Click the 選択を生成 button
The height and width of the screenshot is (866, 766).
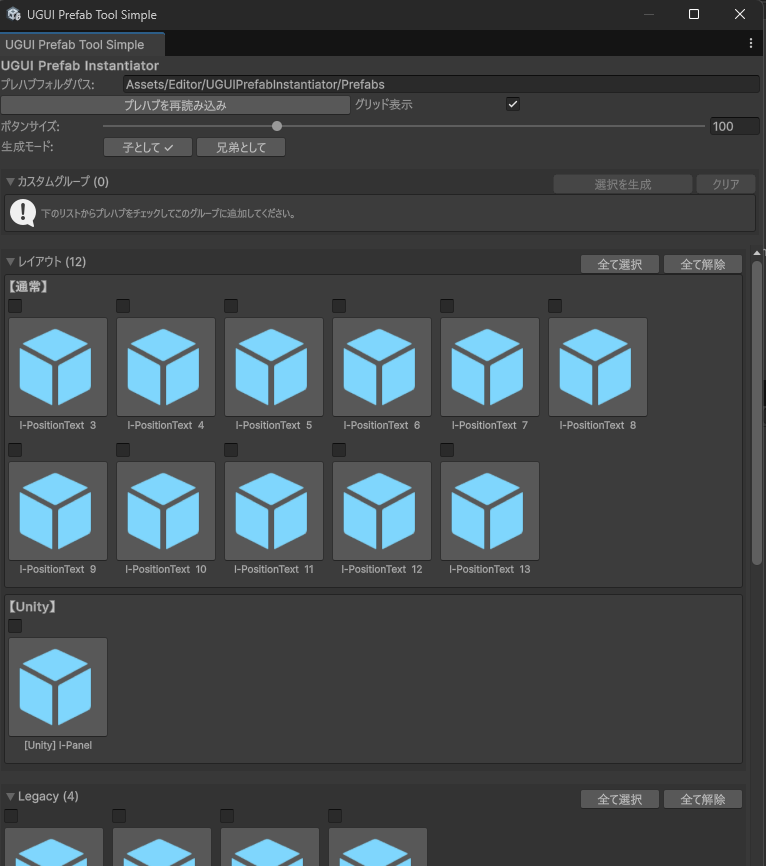pyautogui.click(x=623, y=184)
